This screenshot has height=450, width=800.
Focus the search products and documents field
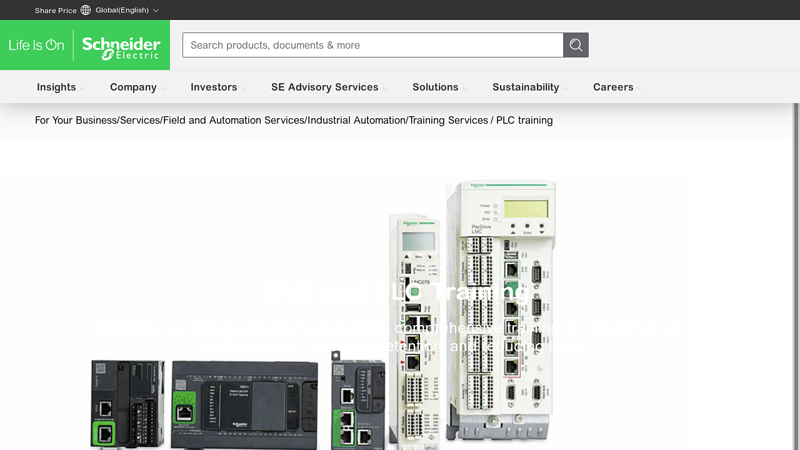372,45
